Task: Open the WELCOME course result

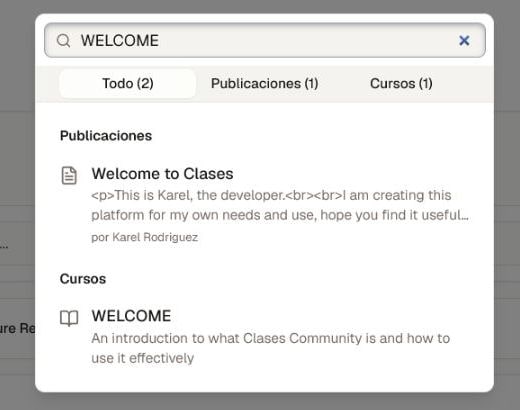Action: (x=131, y=316)
